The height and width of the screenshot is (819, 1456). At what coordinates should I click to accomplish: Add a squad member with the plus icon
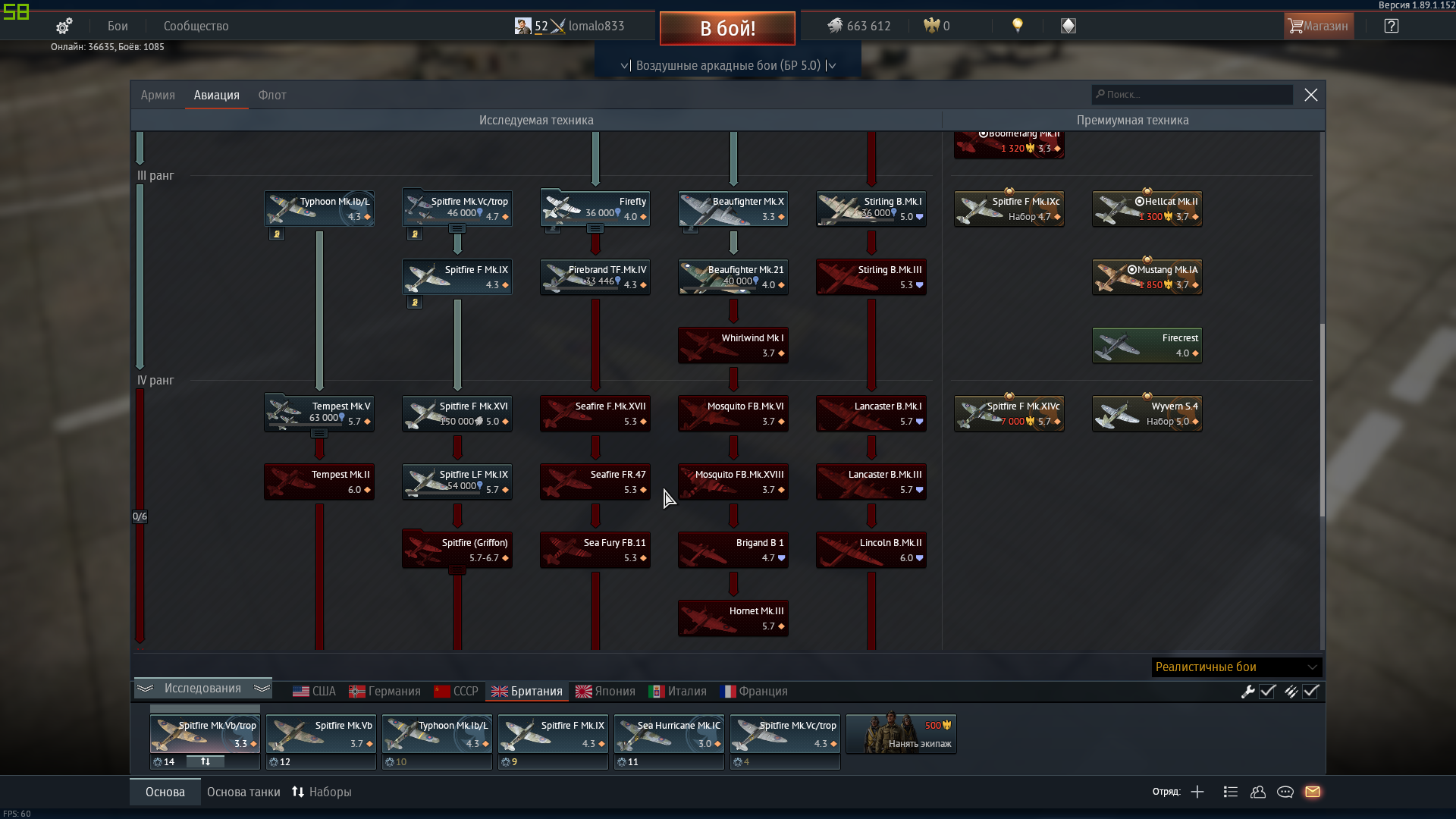click(x=1197, y=792)
